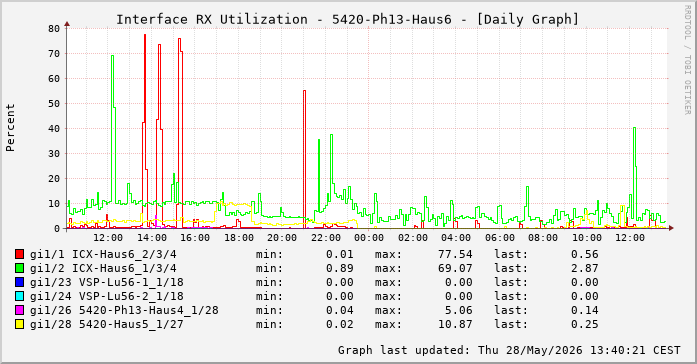
Task: Click the legend label 'gi1/26 5420-Ph13-Haus4_1/28'
Action: [x=124, y=310]
